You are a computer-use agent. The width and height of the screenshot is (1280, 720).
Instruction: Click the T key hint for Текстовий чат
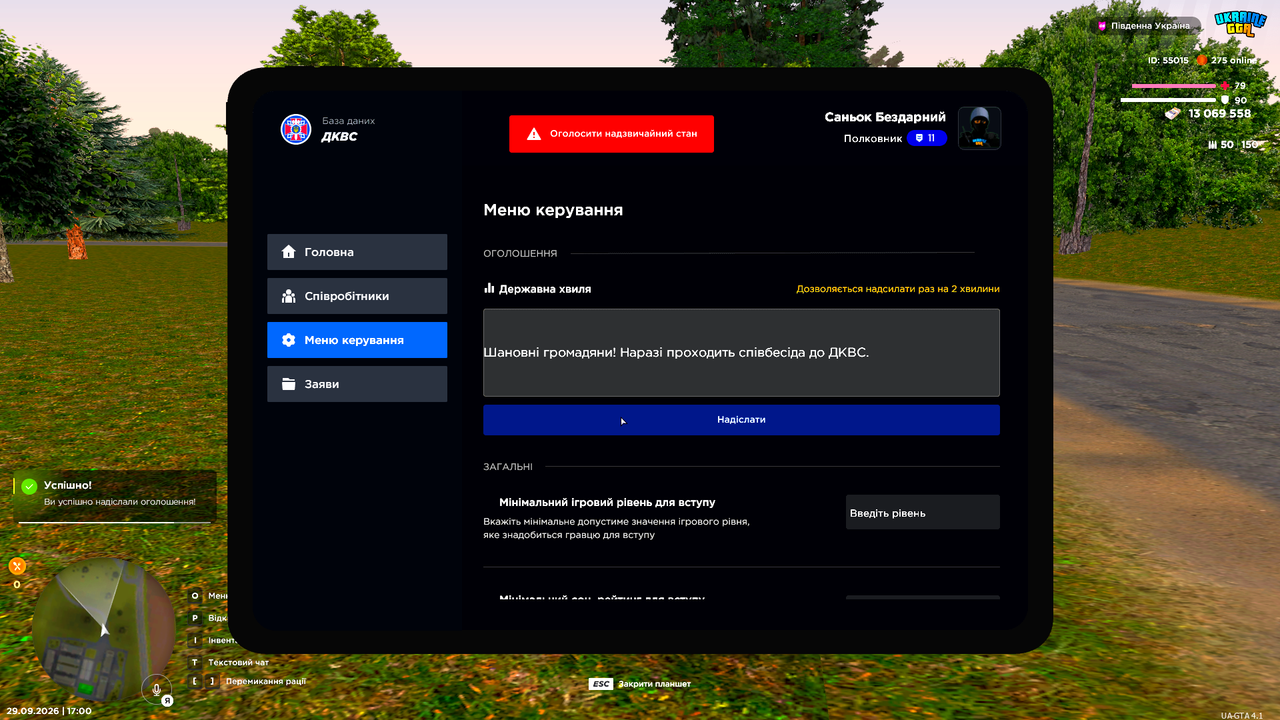195,662
